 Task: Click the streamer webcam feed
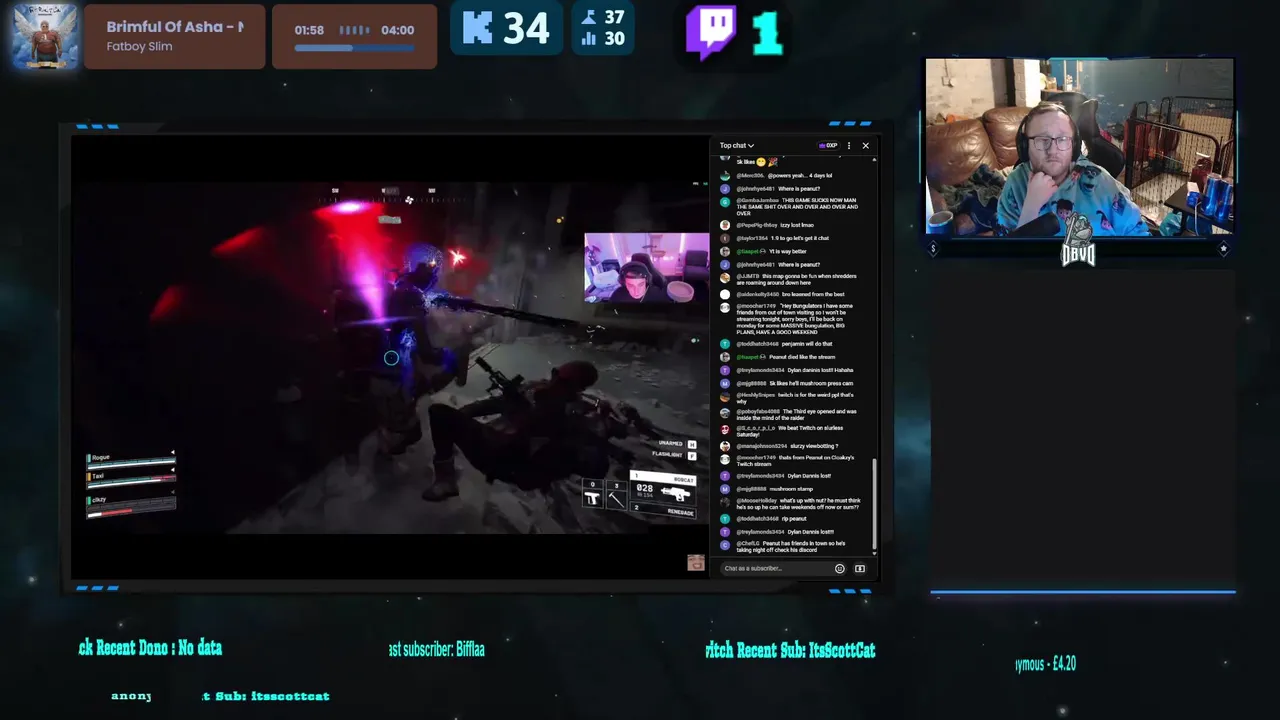click(1079, 146)
